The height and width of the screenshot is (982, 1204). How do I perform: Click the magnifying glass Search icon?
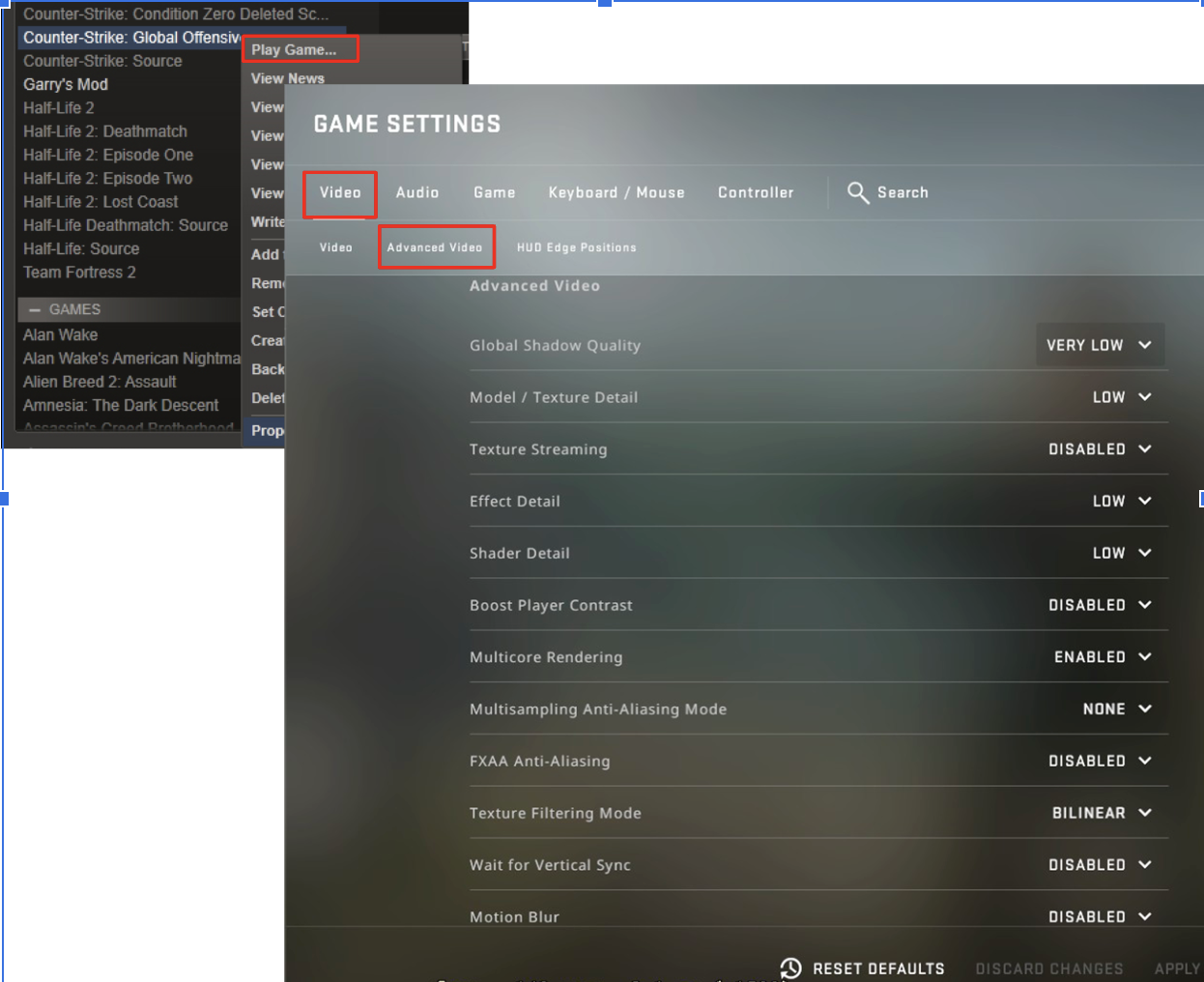pyautogui.click(x=857, y=192)
